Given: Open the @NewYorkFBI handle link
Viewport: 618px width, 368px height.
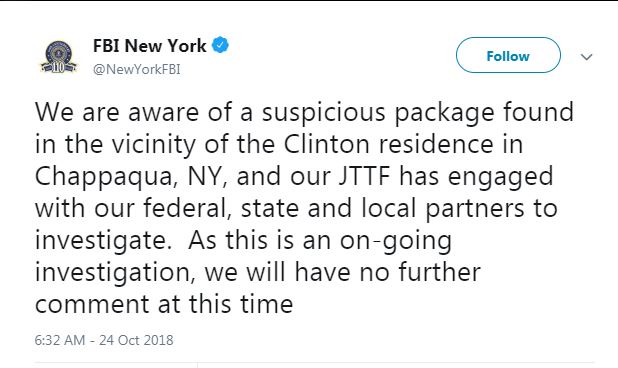Looking at the screenshot, I should point(136,69).
